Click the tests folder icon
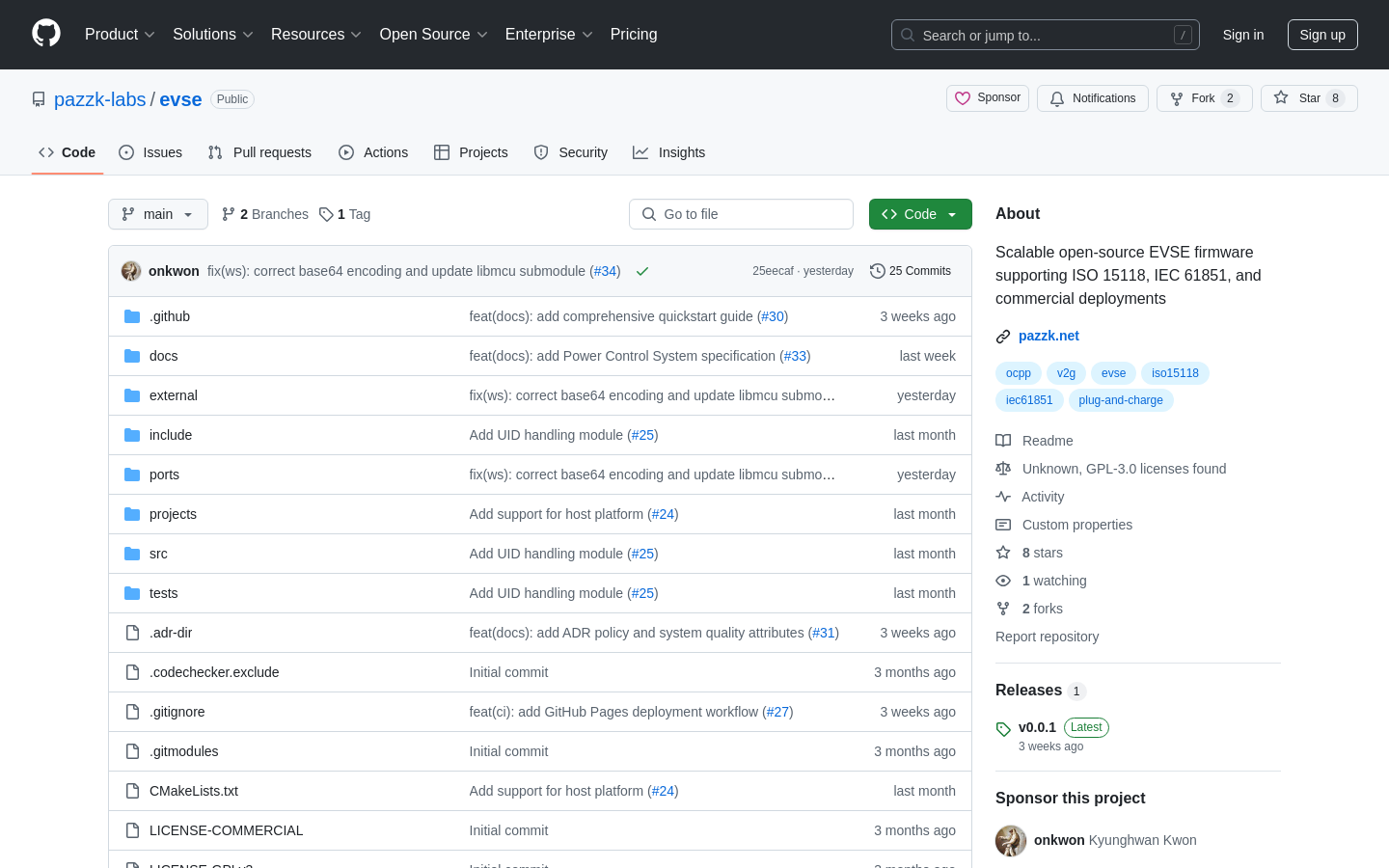Image resolution: width=1389 pixels, height=868 pixels. [132, 593]
